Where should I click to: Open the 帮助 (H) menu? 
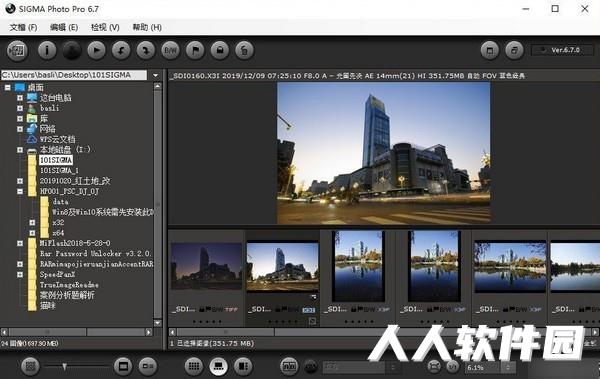click(x=147, y=27)
